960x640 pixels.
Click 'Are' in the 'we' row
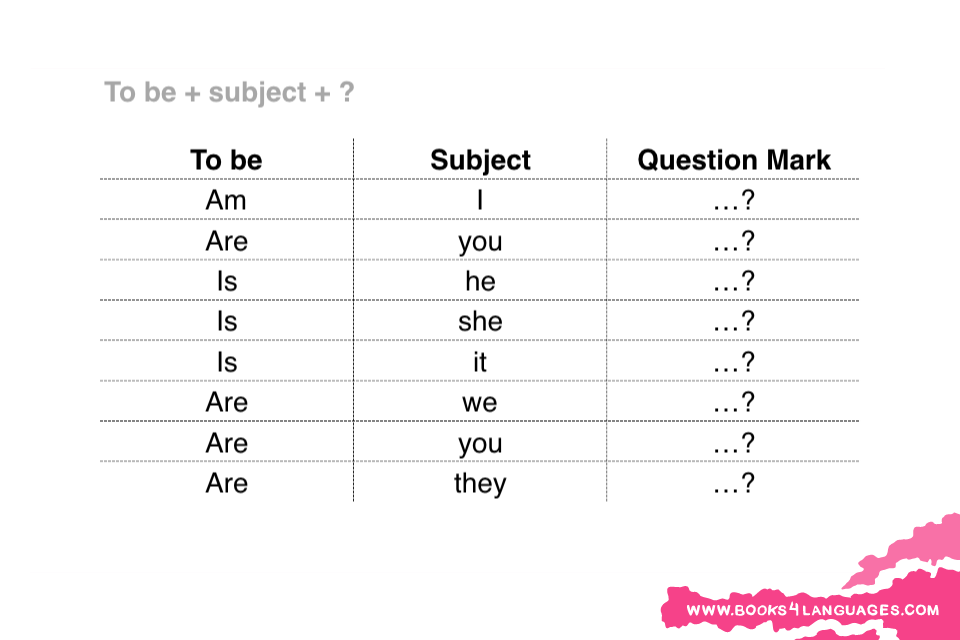[x=227, y=402]
